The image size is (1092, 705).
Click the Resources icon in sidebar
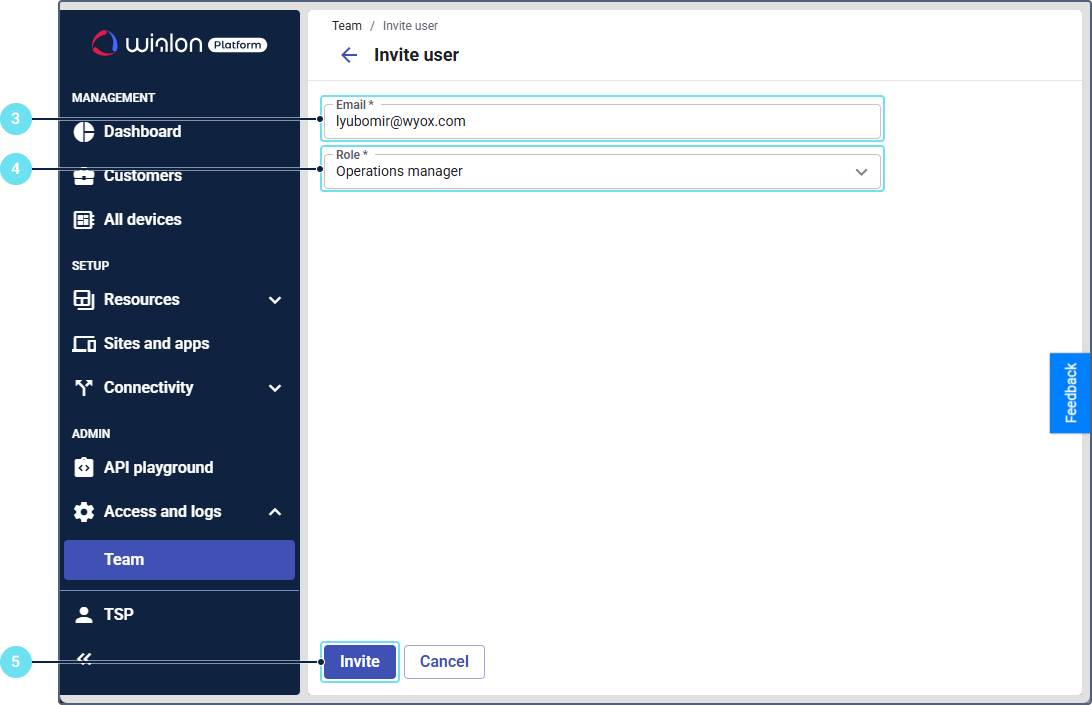point(84,300)
